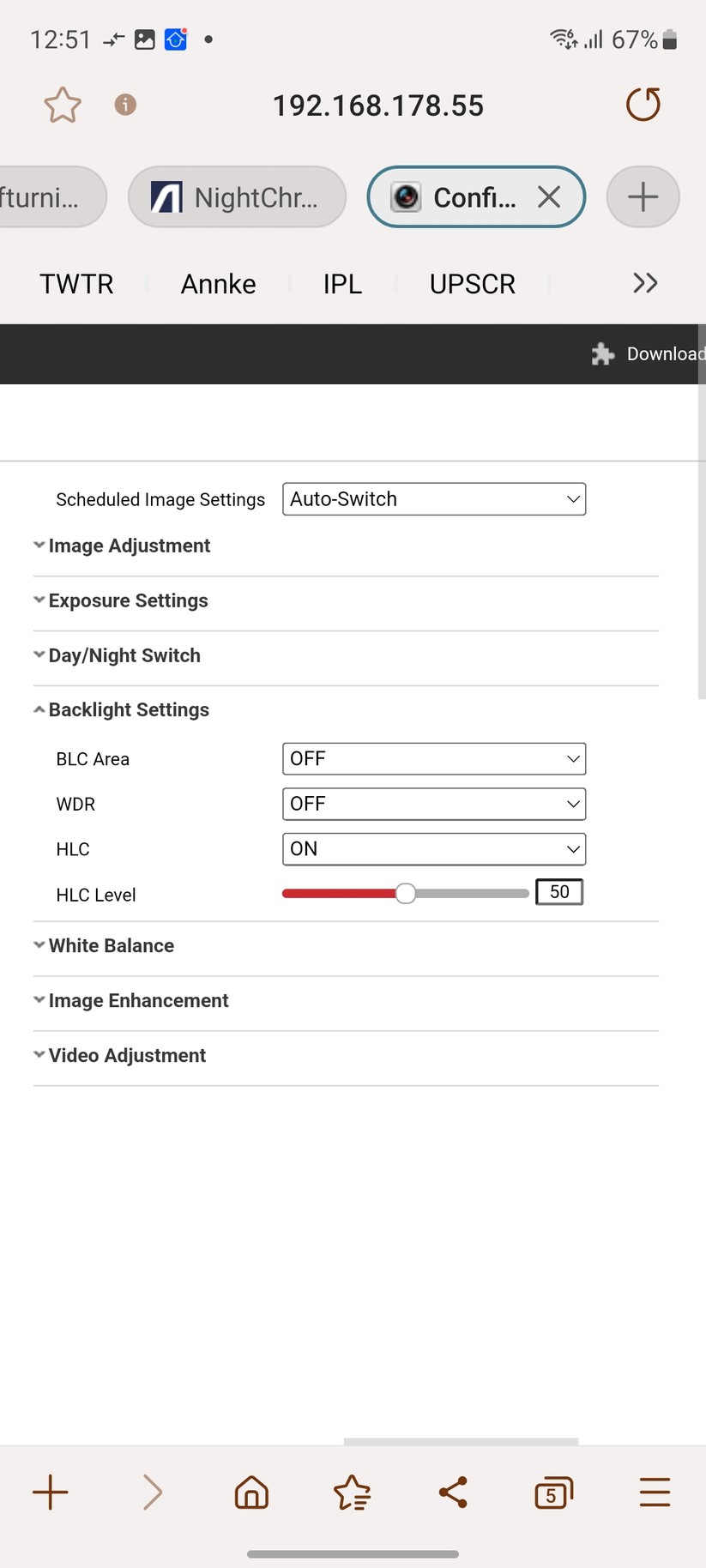Add the page to favorites using the star

click(x=62, y=105)
